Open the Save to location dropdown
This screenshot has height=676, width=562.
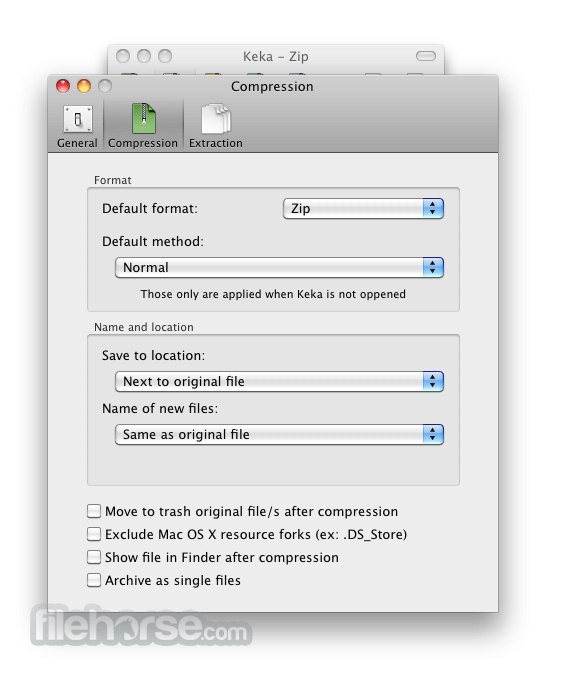pyautogui.click(x=279, y=382)
